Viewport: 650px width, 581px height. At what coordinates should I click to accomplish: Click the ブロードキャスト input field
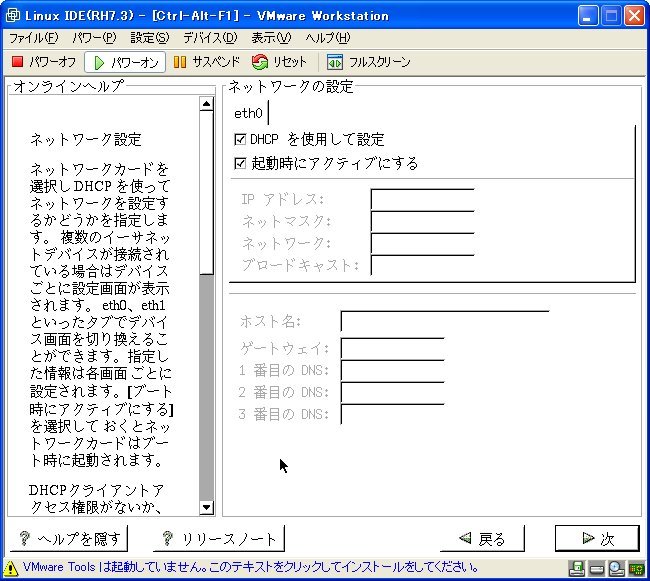click(422, 265)
